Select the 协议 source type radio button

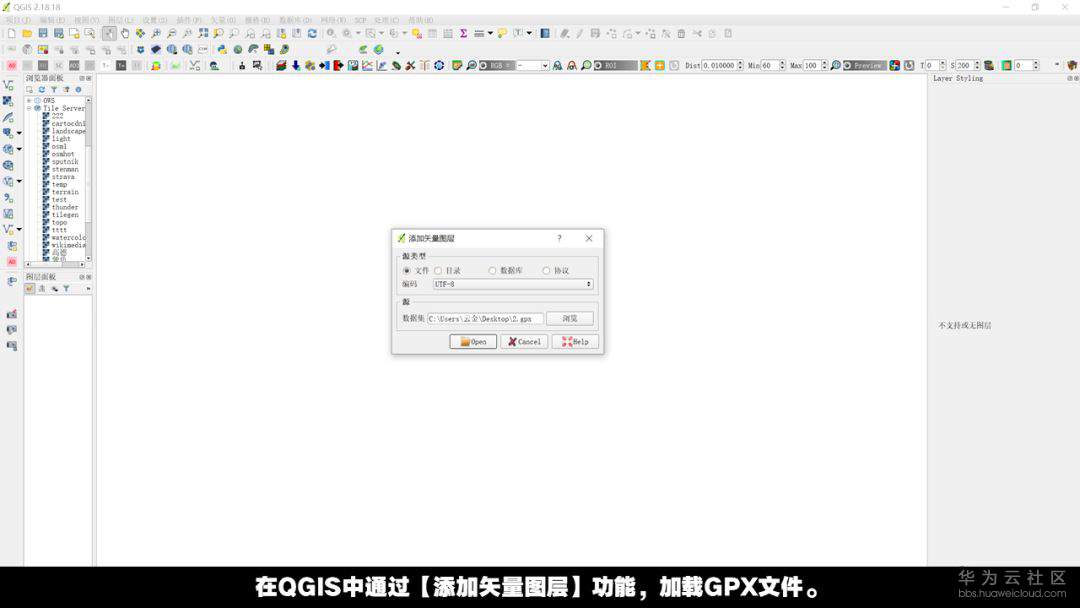[546, 271]
